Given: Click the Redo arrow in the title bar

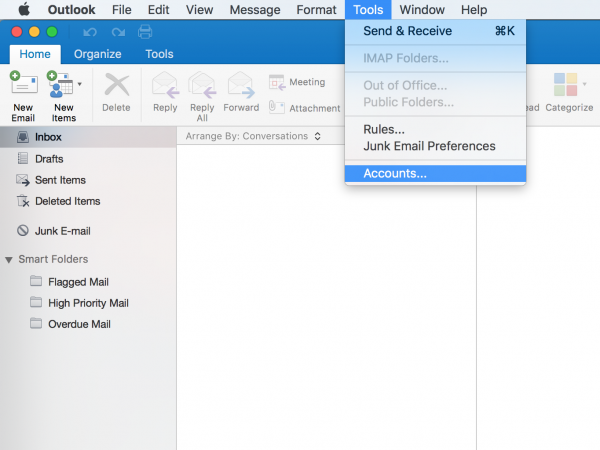Looking at the screenshot, I should 118,32.
